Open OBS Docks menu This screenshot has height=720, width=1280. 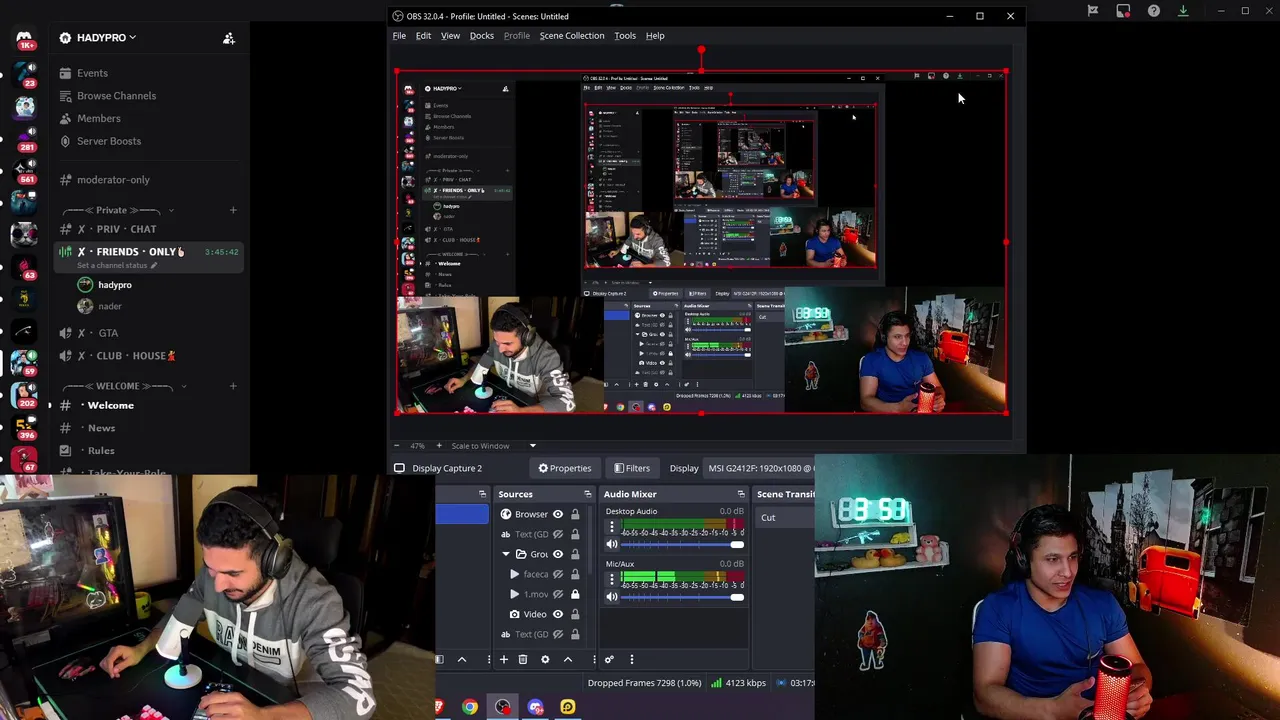pos(481,36)
